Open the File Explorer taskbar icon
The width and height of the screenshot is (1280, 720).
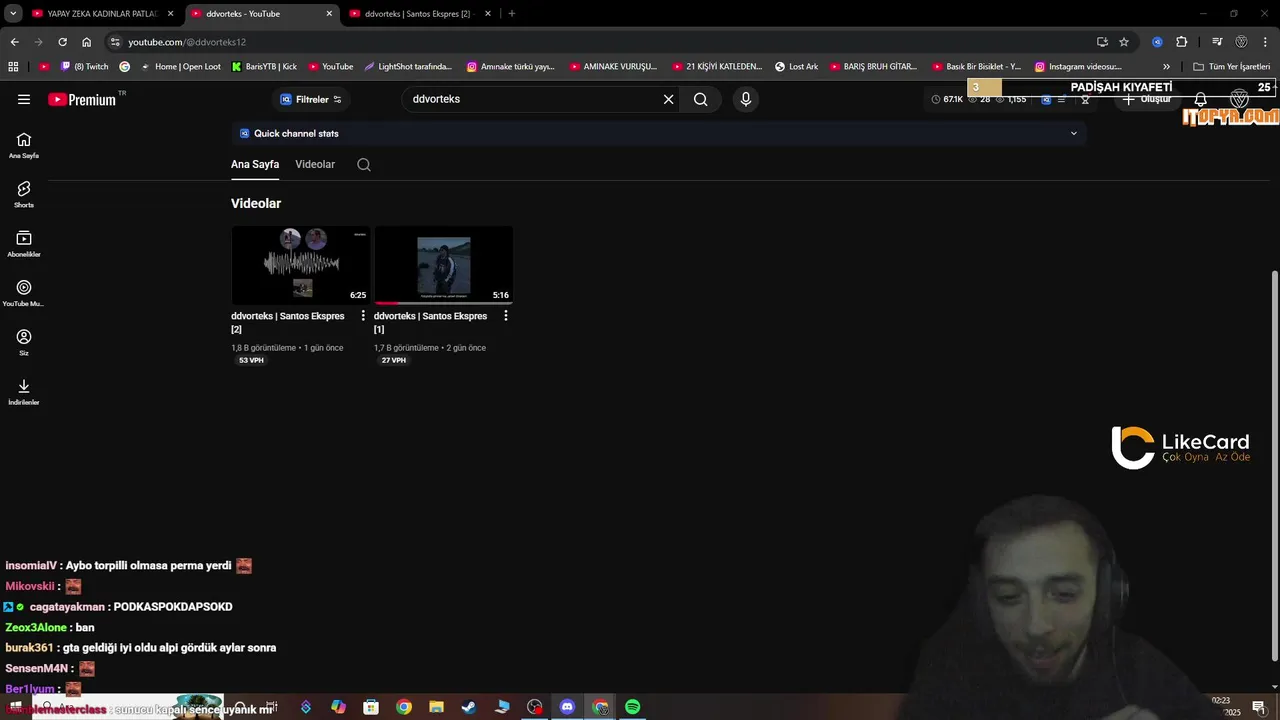tap(436, 707)
